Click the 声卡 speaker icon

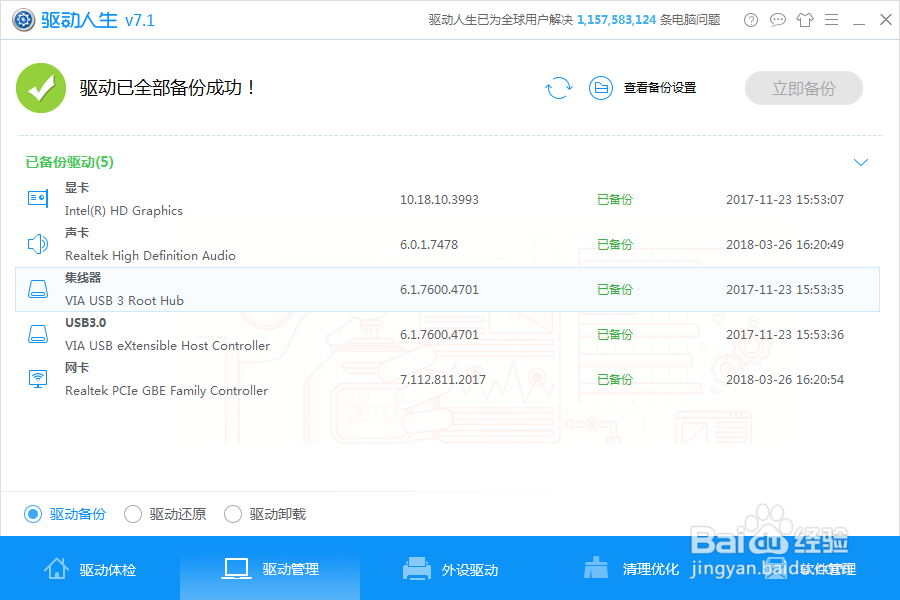point(38,244)
